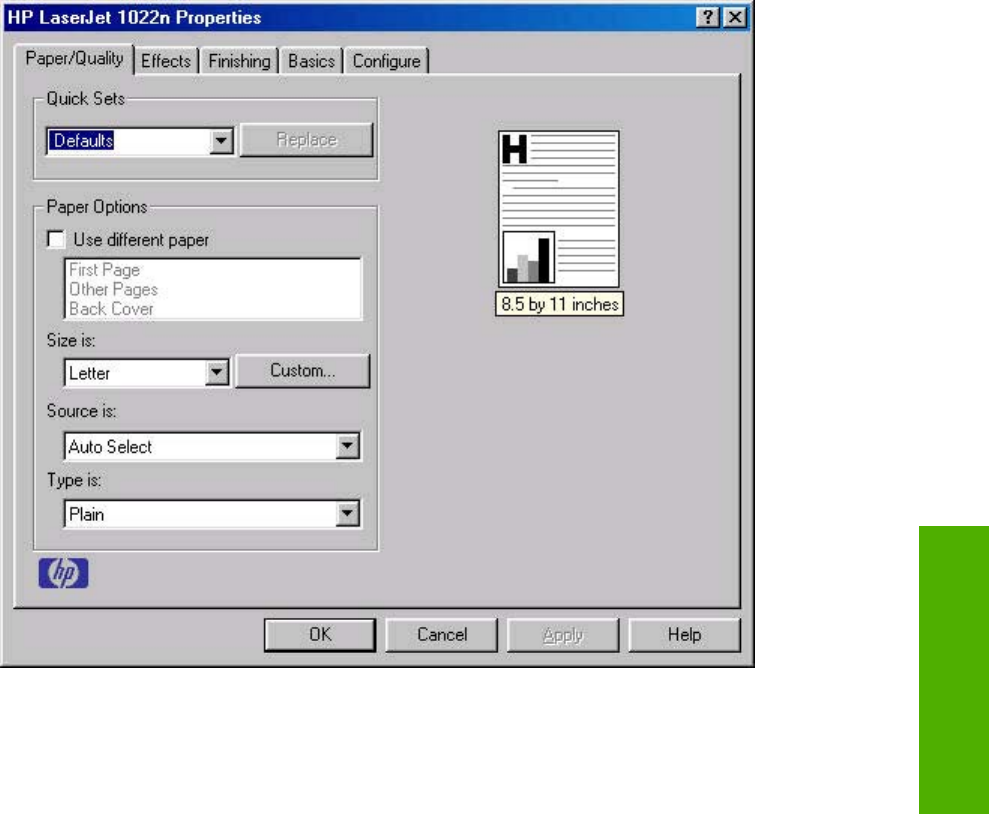Open Help via the Help button
The height and width of the screenshot is (814, 989).
(684, 635)
